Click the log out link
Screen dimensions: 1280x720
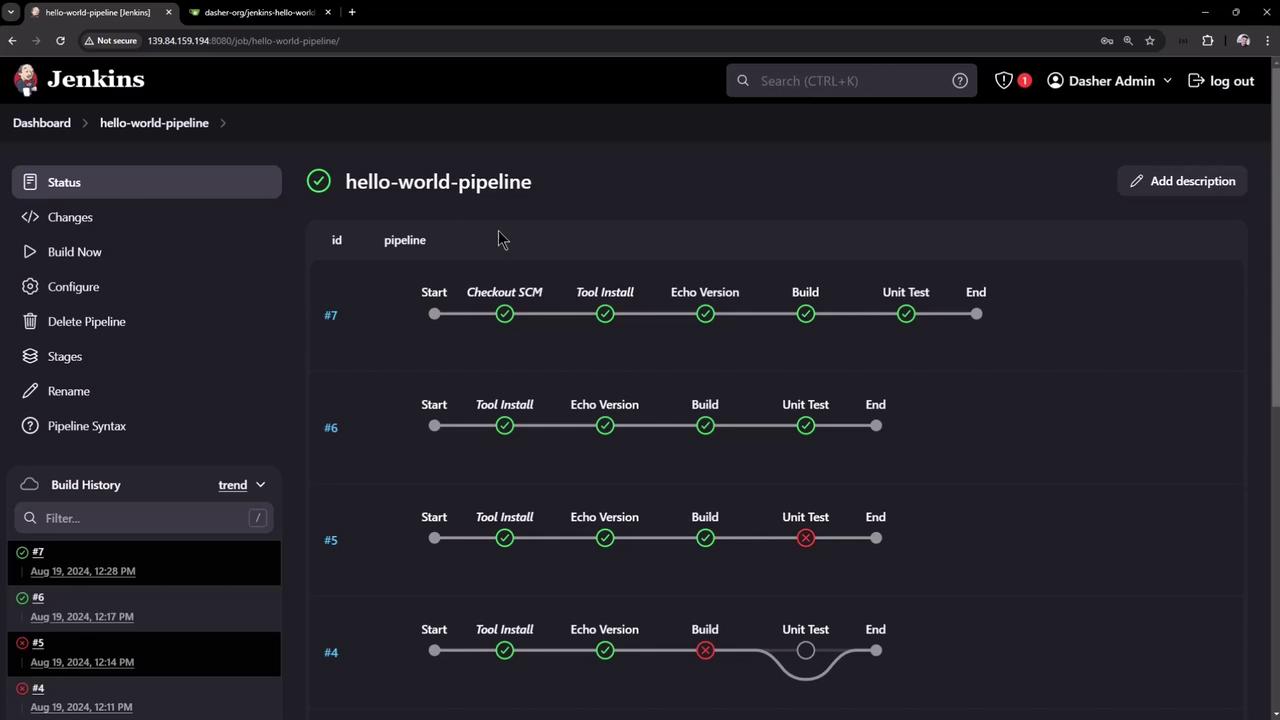[x=1221, y=81]
